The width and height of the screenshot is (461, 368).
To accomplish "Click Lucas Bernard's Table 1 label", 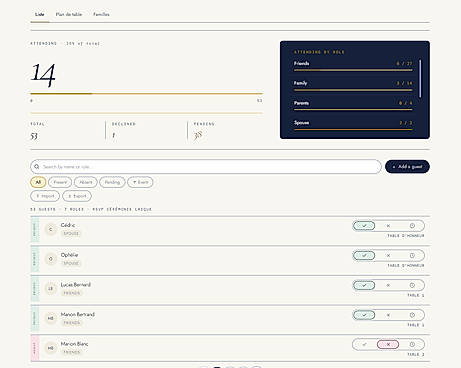I will 416,295.
